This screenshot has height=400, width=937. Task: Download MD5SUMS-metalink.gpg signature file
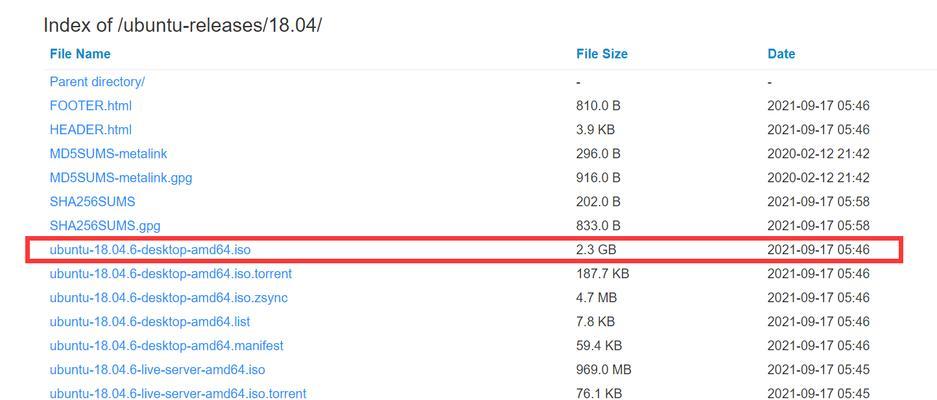(121, 178)
